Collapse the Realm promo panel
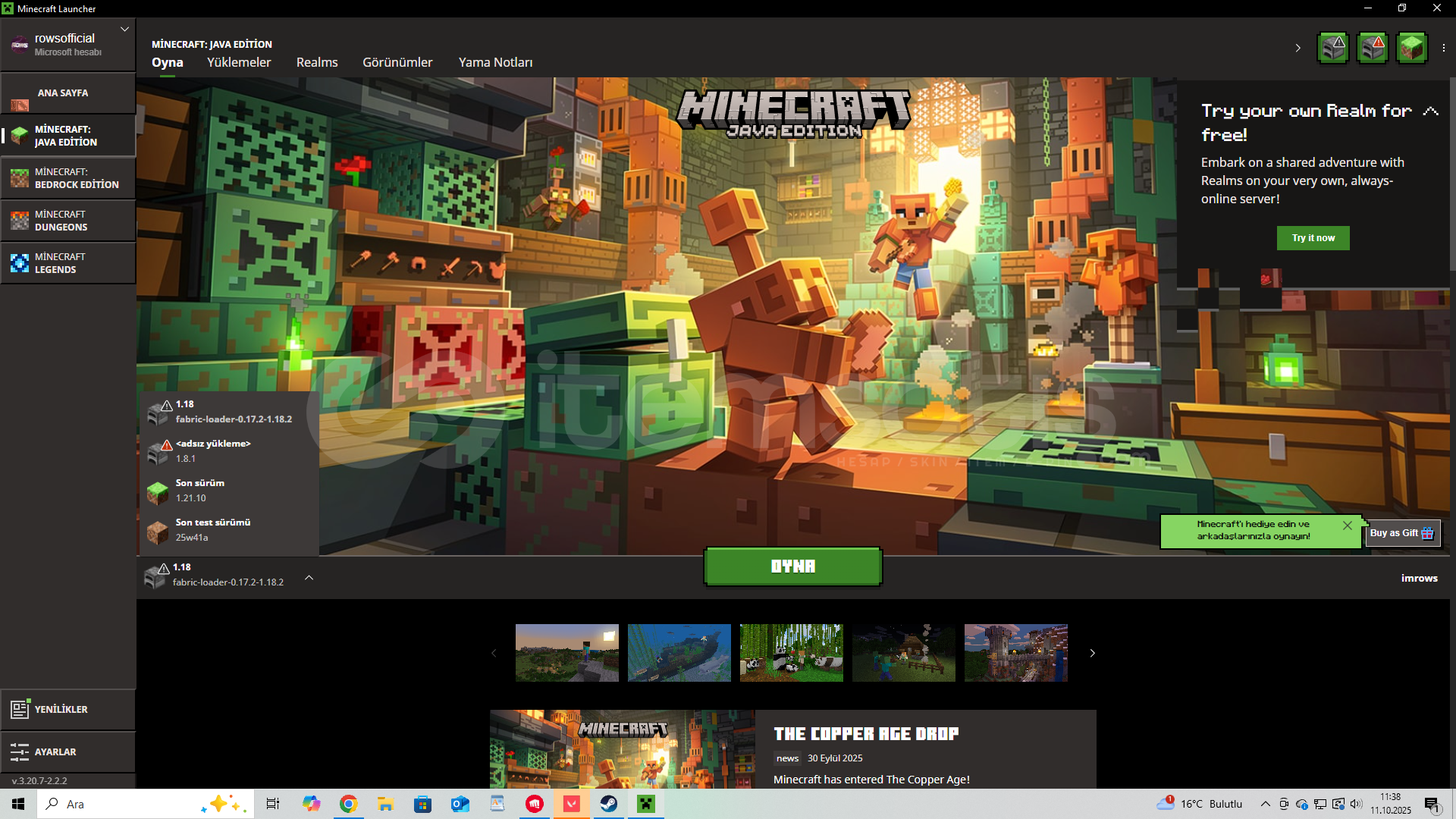Image resolution: width=1456 pixels, height=819 pixels. coord(1430,111)
